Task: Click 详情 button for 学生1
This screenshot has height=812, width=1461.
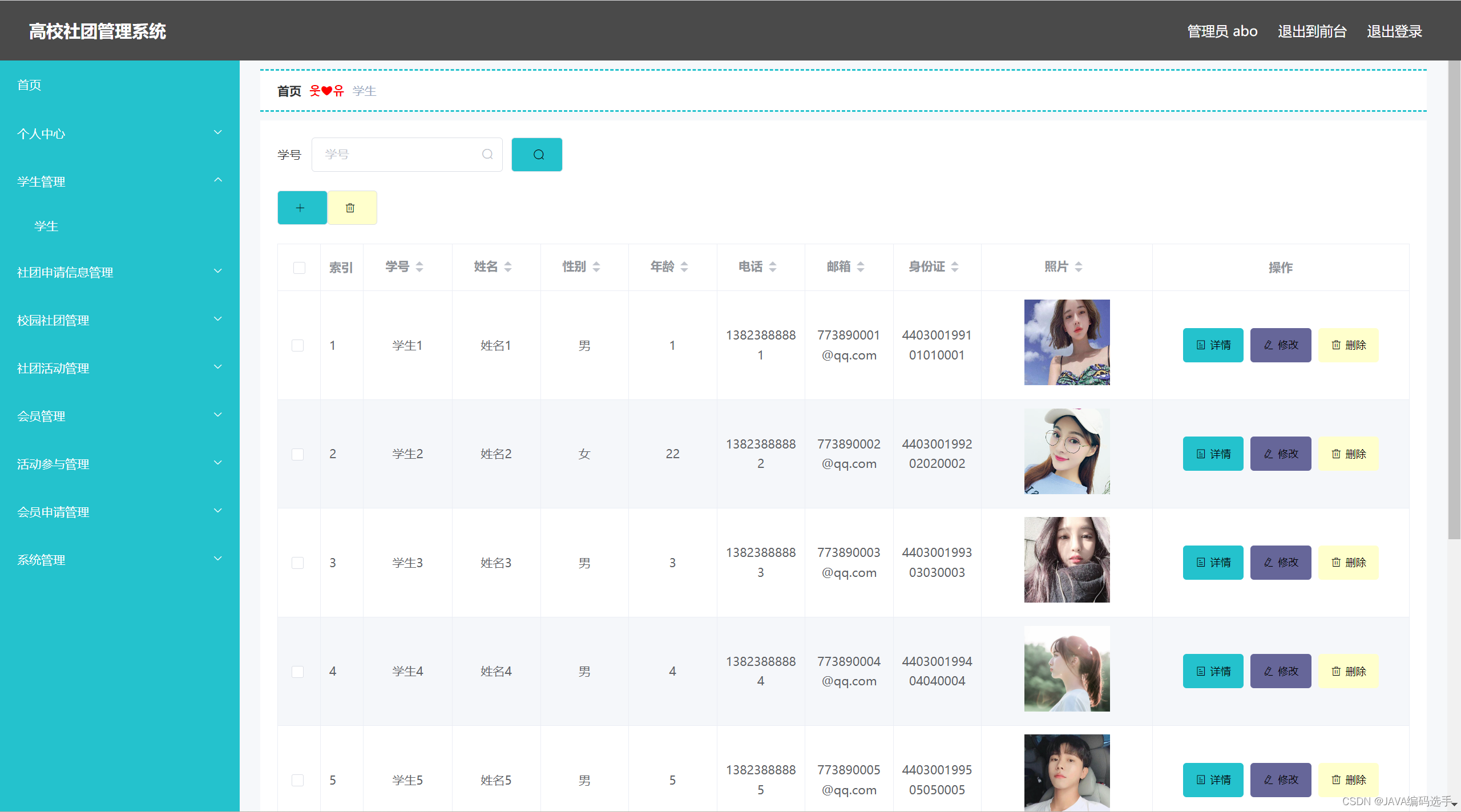Action: tap(1213, 345)
